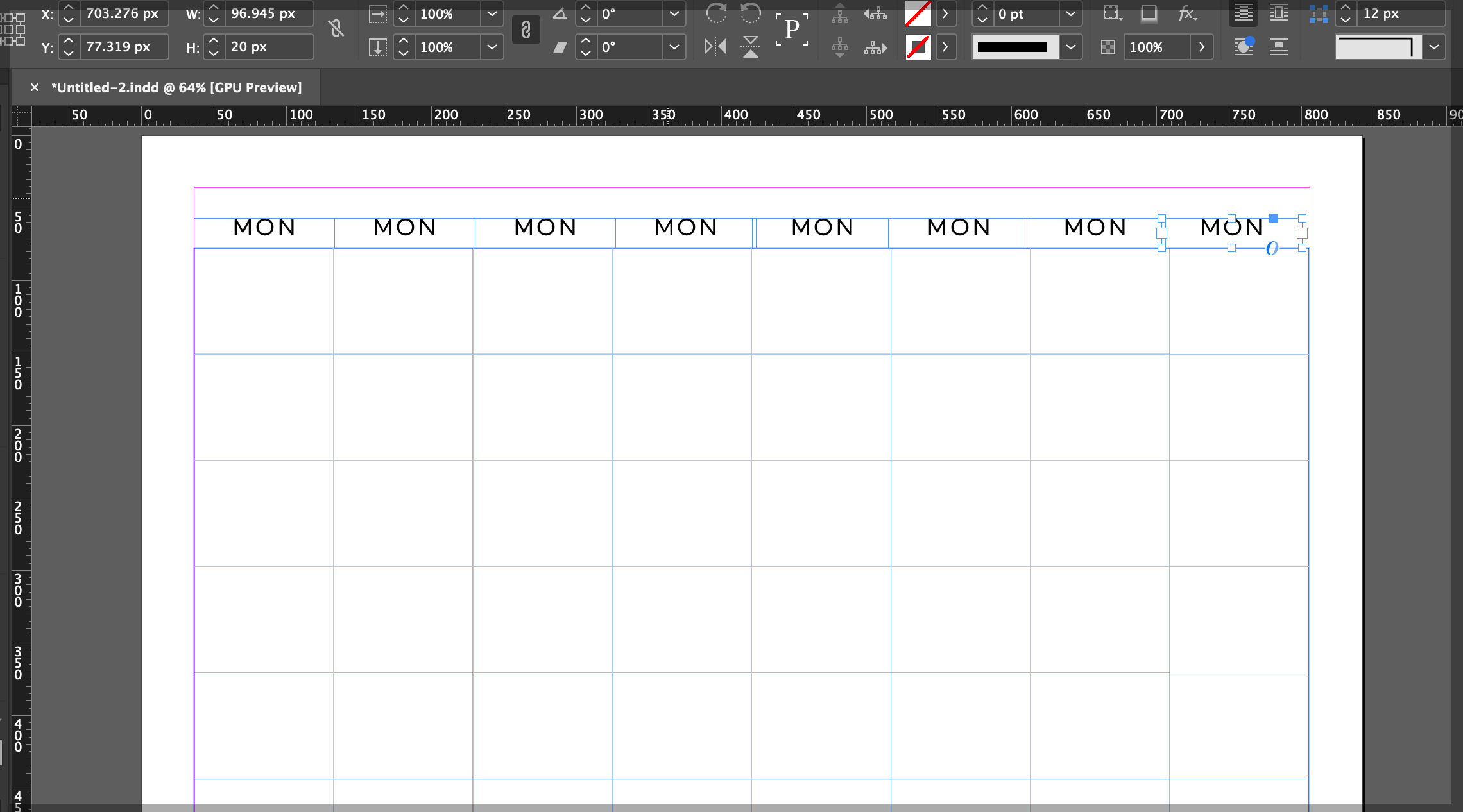Toggle No Text Wrap button

click(x=1244, y=13)
